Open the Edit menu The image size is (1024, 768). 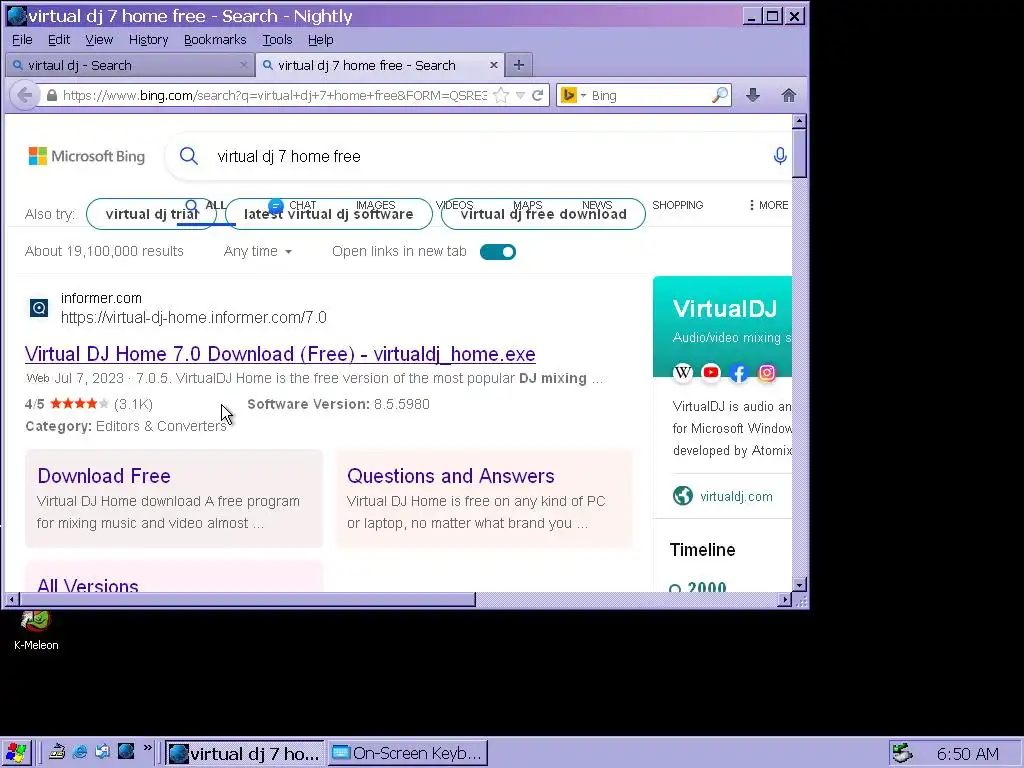pyautogui.click(x=59, y=40)
